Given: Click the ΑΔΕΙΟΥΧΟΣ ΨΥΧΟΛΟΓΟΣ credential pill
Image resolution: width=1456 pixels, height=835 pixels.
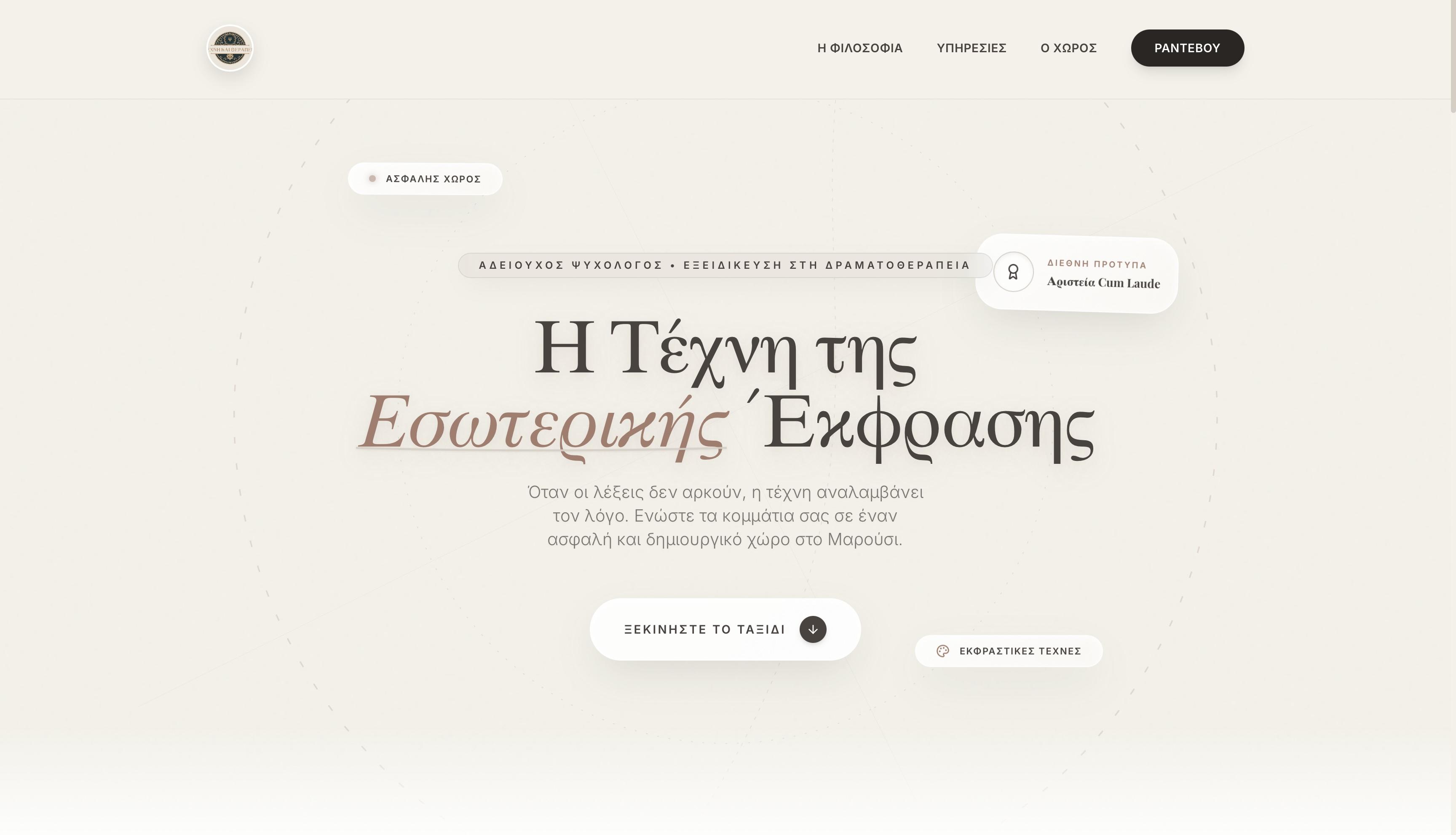Looking at the screenshot, I should [725, 265].
